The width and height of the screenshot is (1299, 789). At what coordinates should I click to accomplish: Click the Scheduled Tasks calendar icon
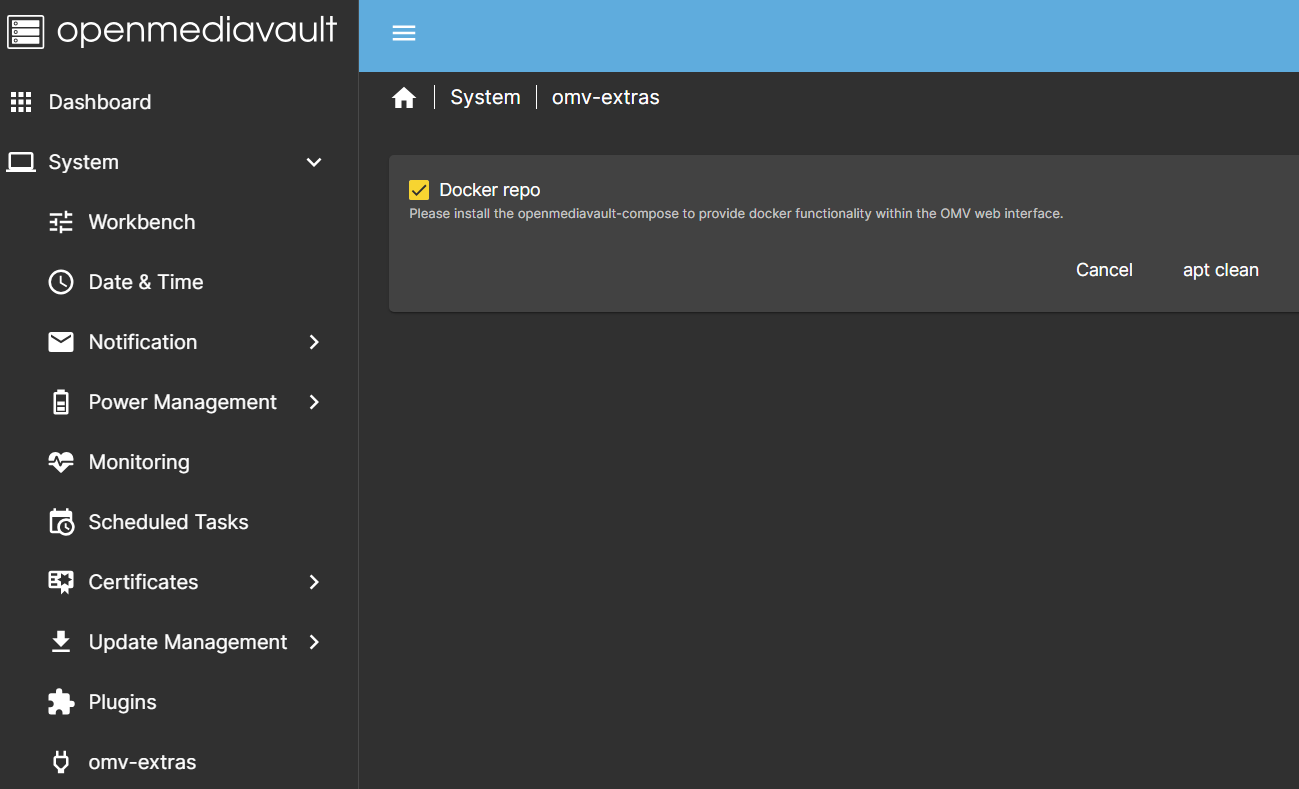61,522
